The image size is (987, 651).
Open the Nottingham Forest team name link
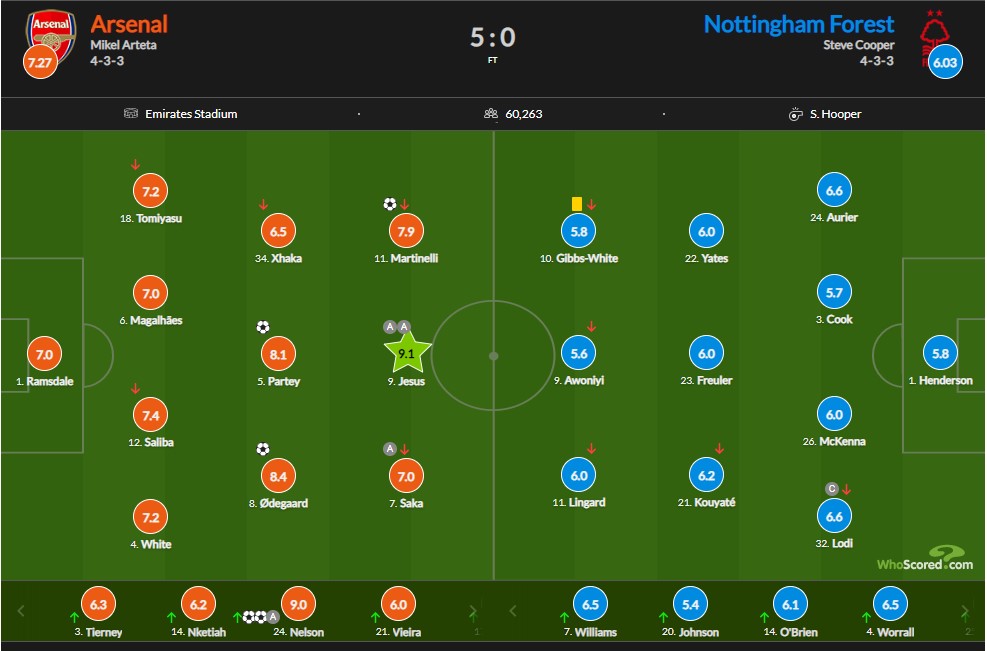coord(798,24)
